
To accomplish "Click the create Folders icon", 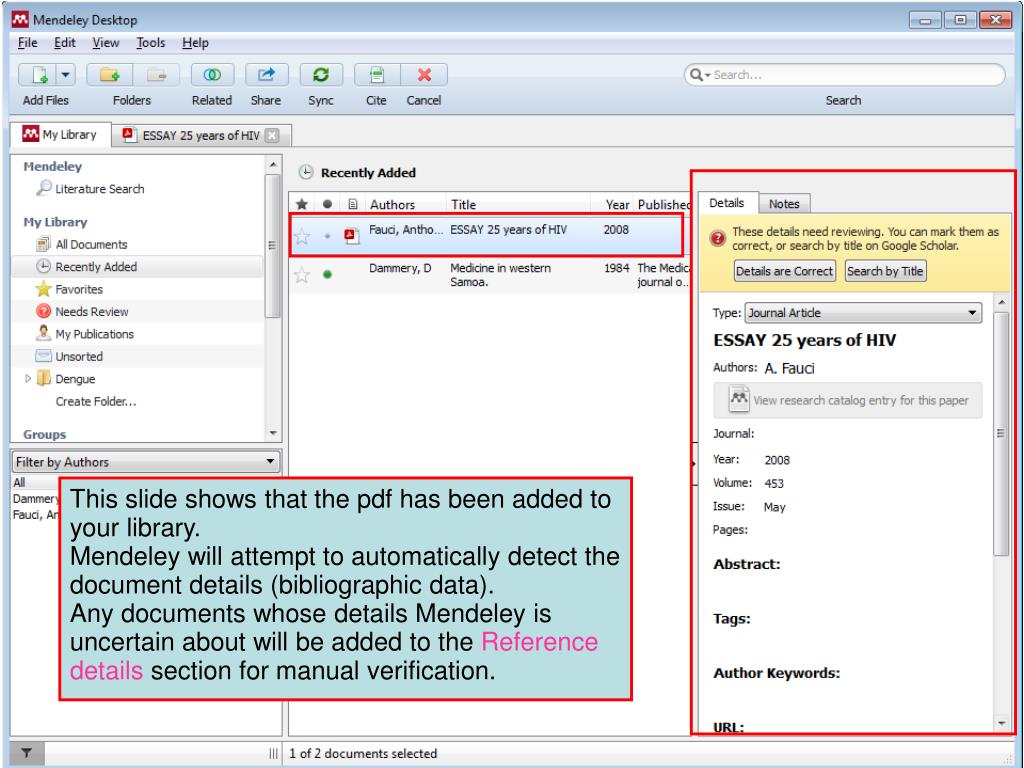I will pos(109,74).
